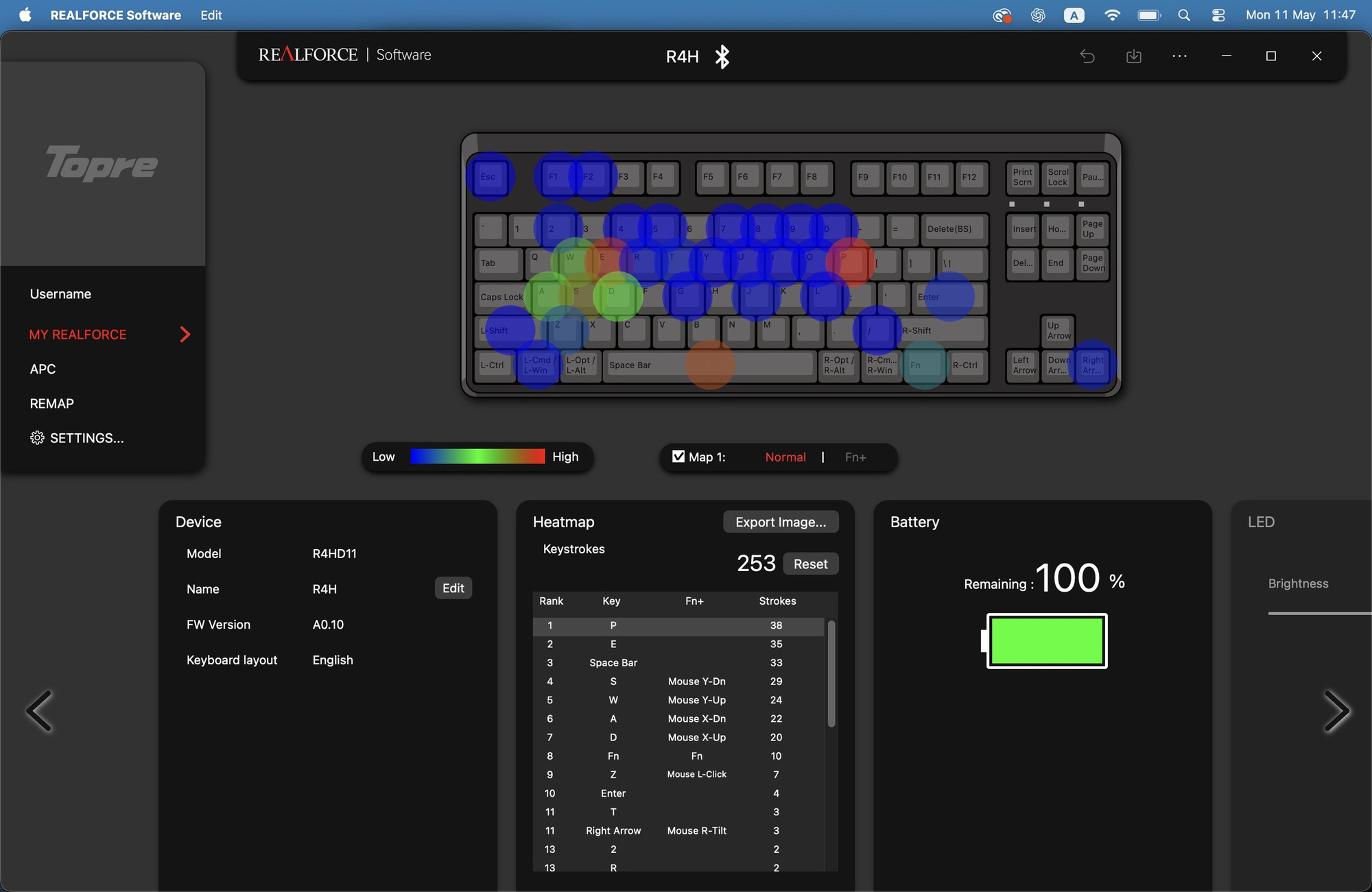1372x892 pixels.
Task: Open the ChatGPT menu bar icon
Action: pyautogui.click(x=1038, y=15)
